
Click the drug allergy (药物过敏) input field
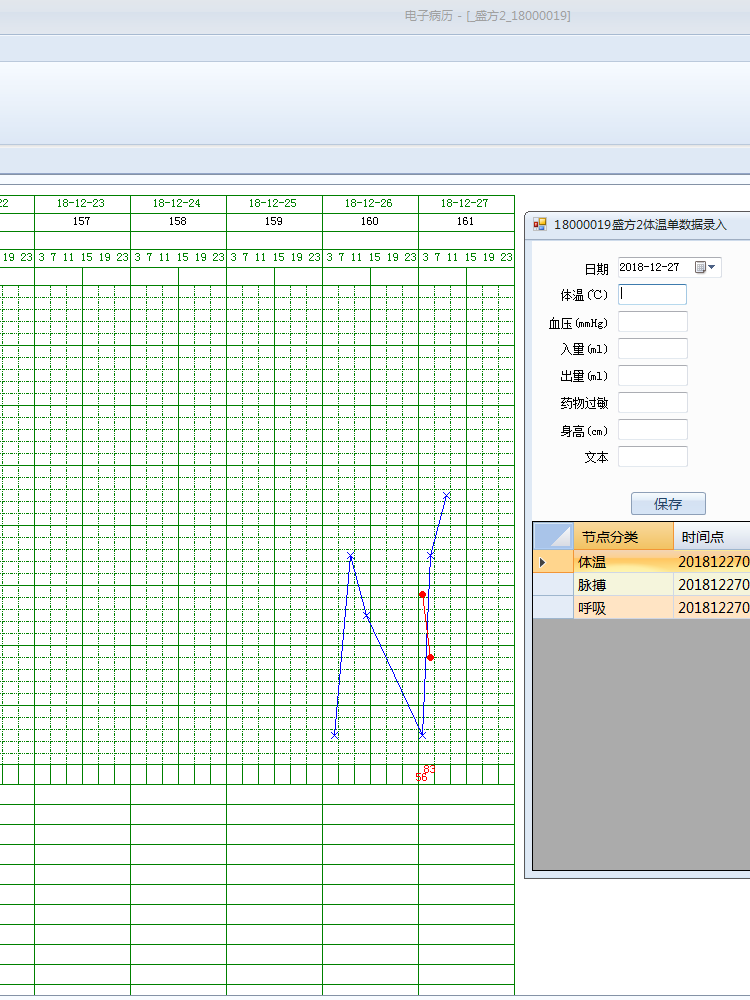pos(652,402)
